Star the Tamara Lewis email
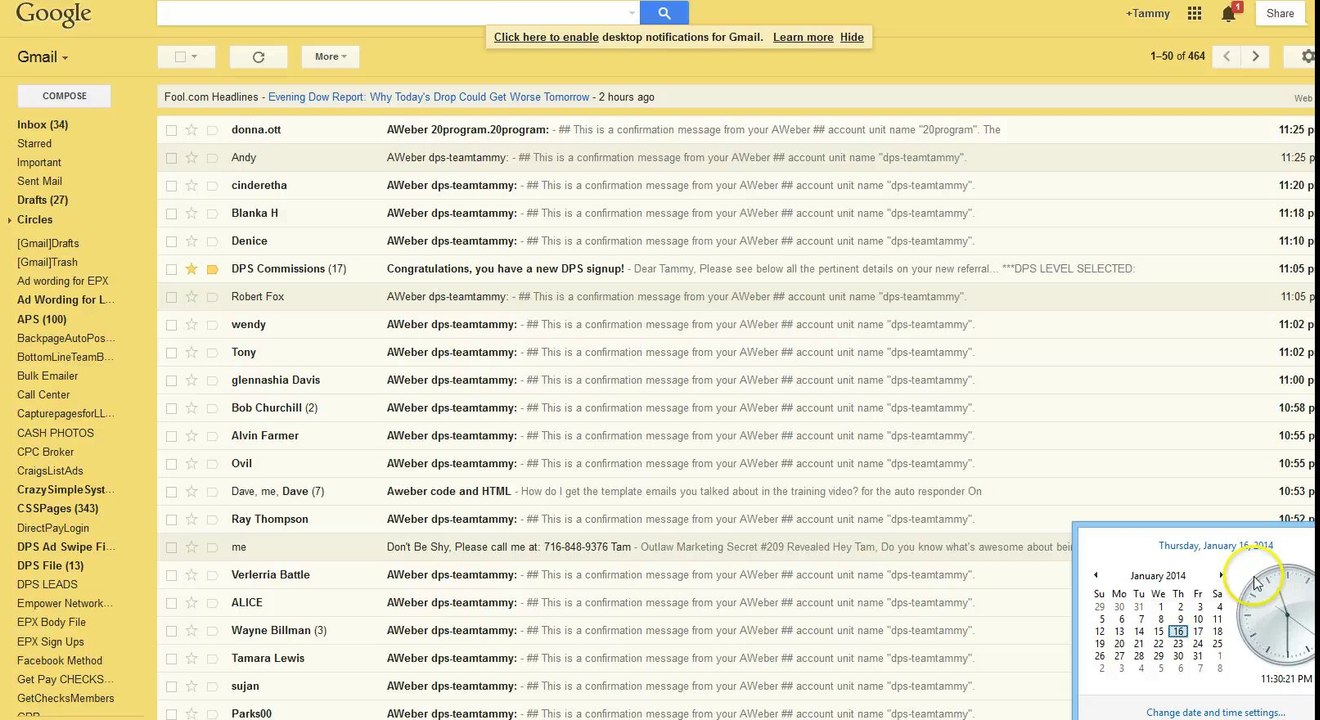 coord(191,659)
